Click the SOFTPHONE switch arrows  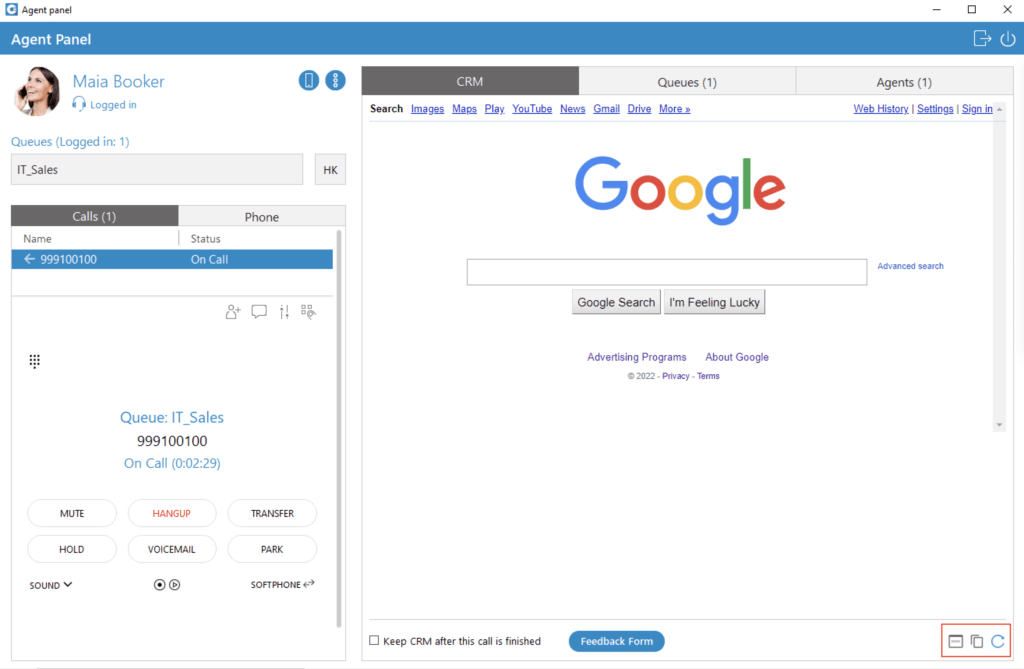309,584
